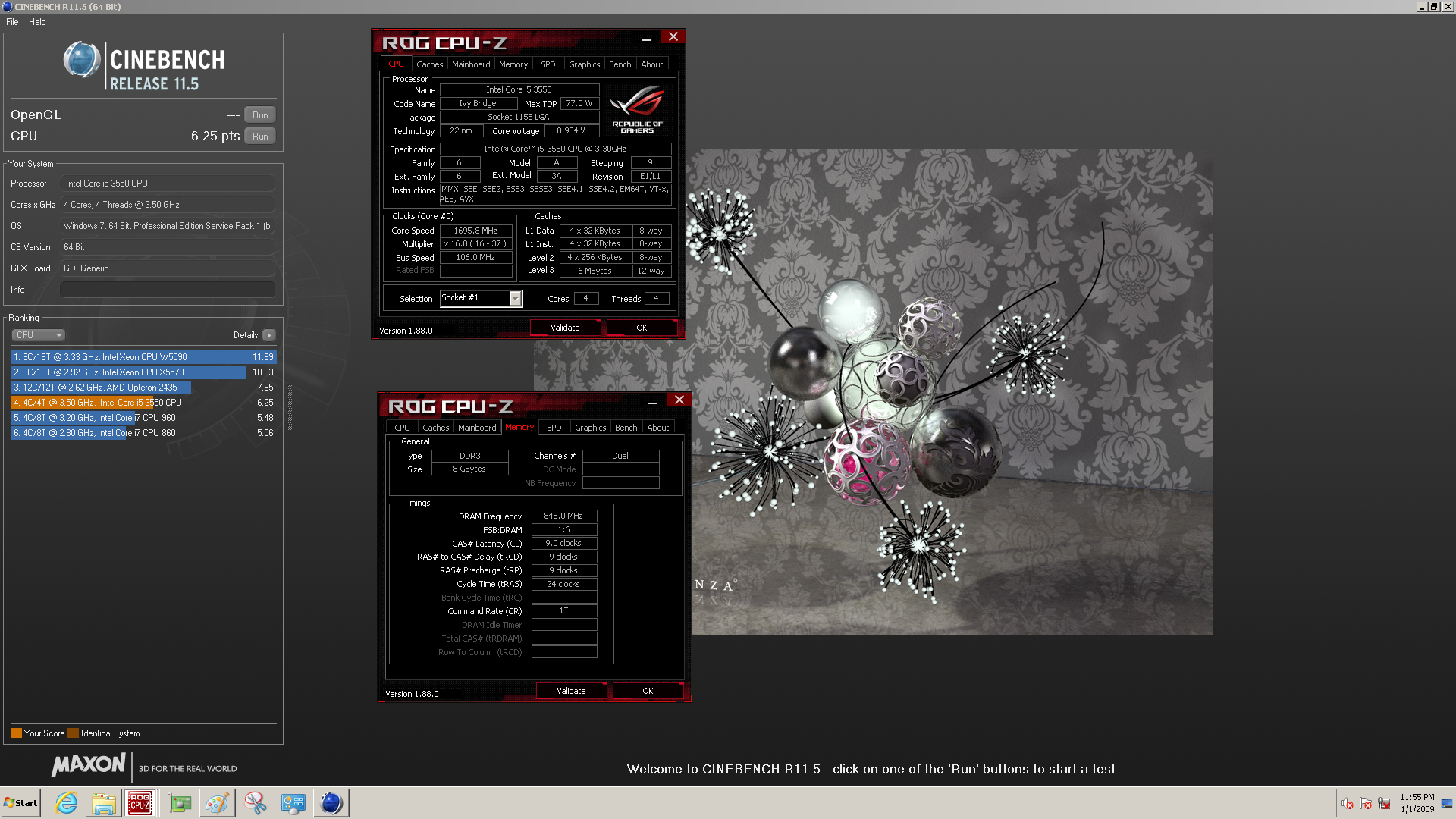The height and width of the screenshot is (819, 1456).
Task: Switch to SPD tab in lower CPU-Z window
Action: pyautogui.click(x=554, y=428)
